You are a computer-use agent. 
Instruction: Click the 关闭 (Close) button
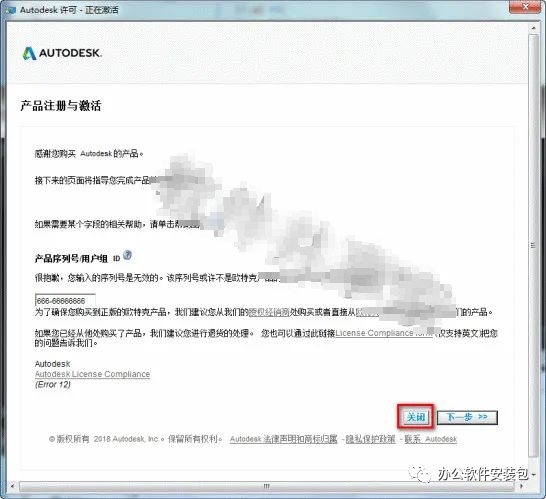click(415, 417)
